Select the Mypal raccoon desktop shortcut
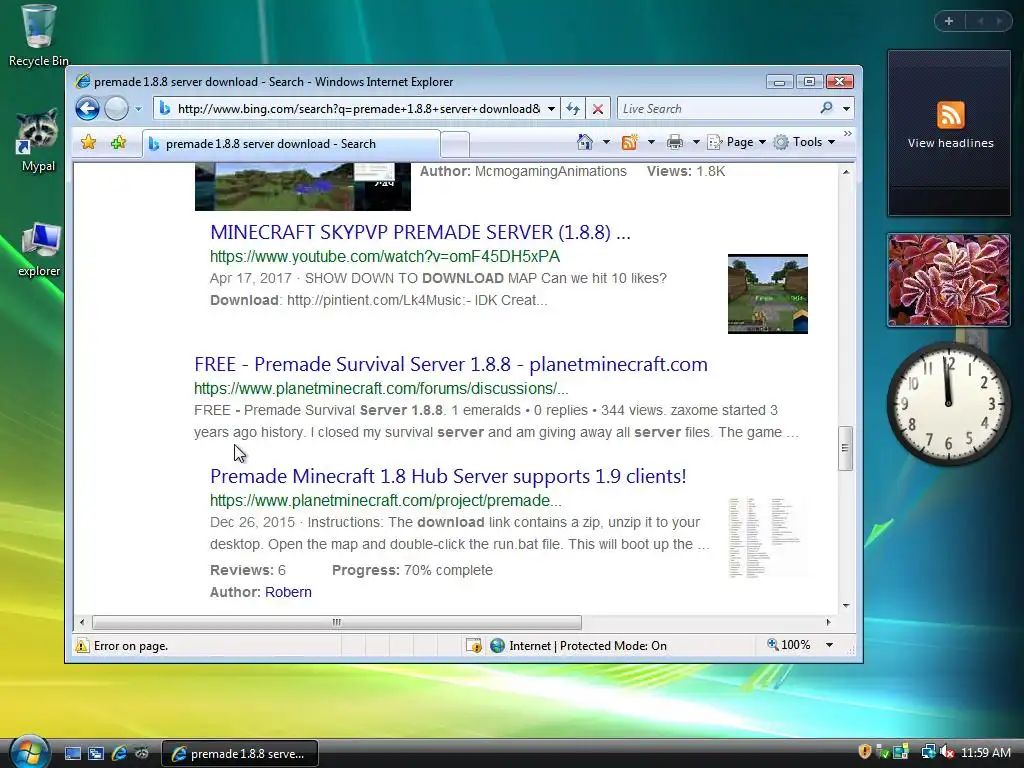The width and height of the screenshot is (1024, 768). click(38, 140)
